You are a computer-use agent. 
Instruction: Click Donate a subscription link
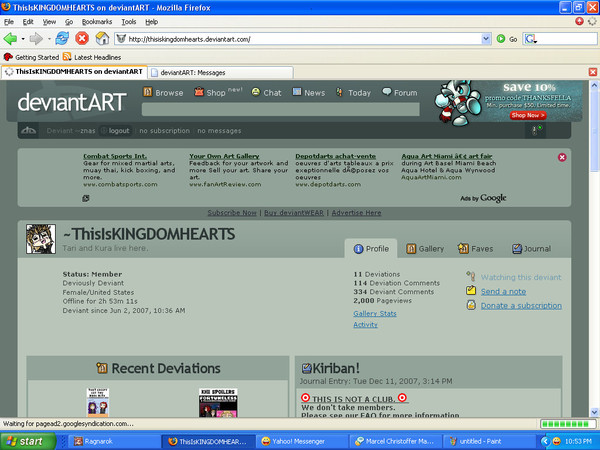pyautogui.click(x=521, y=306)
